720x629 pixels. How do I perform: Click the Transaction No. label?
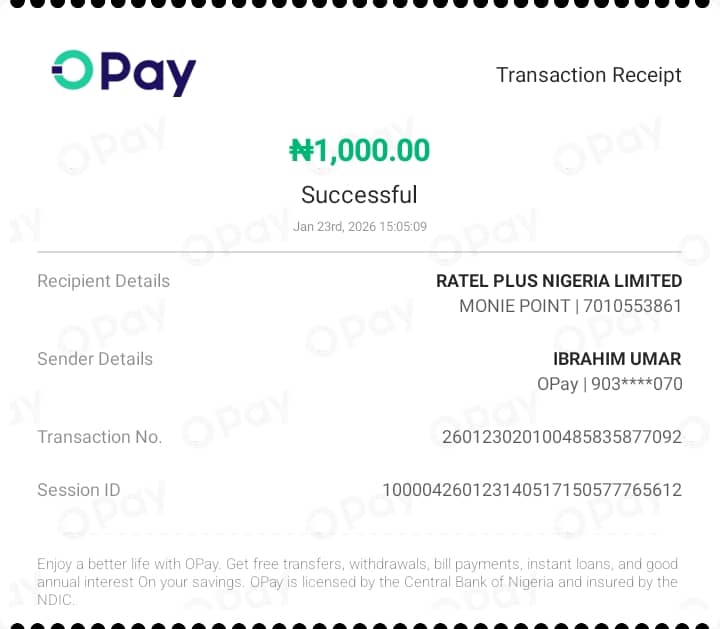(x=99, y=437)
